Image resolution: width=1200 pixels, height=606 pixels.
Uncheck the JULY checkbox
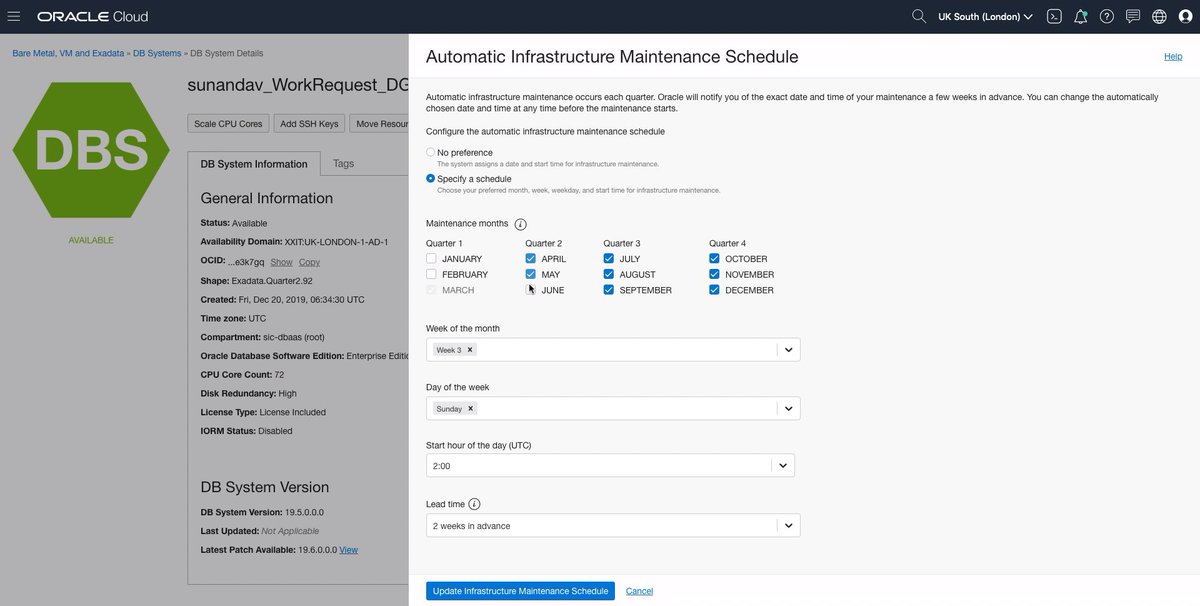(x=609, y=259)
